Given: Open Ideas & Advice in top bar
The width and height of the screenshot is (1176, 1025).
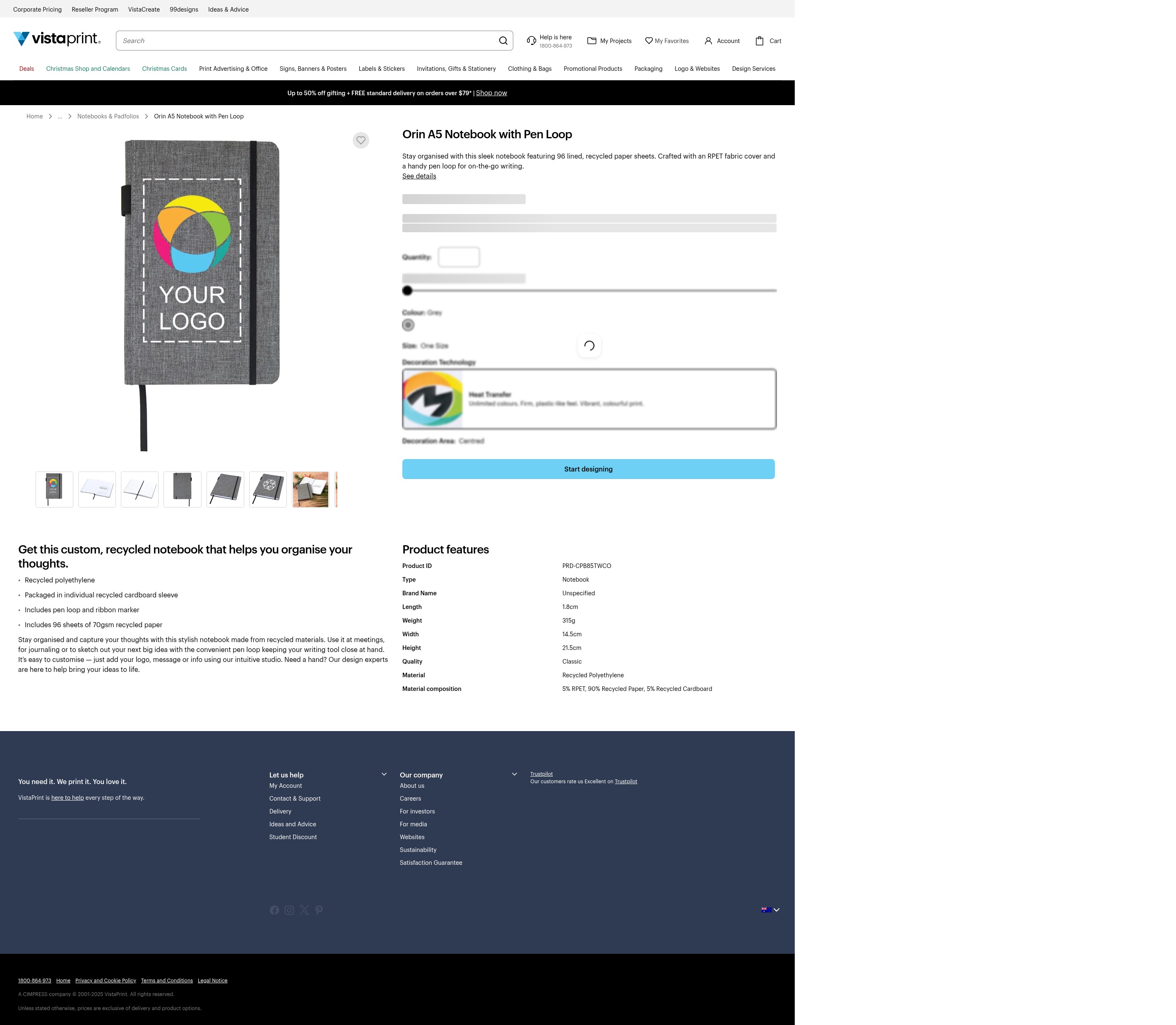Looking at the screenshot, I should coord(228,9).
